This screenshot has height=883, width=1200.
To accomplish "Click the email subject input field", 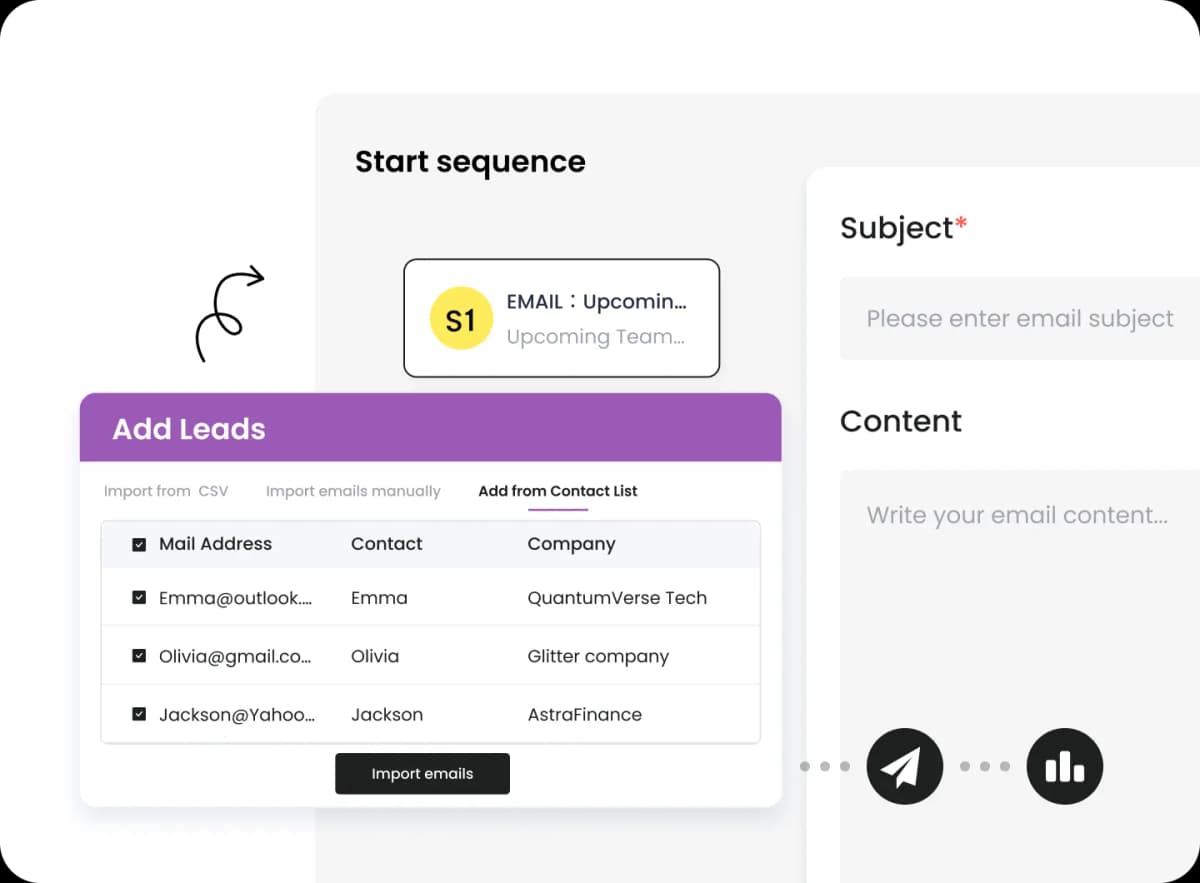I will point(1020,318).
